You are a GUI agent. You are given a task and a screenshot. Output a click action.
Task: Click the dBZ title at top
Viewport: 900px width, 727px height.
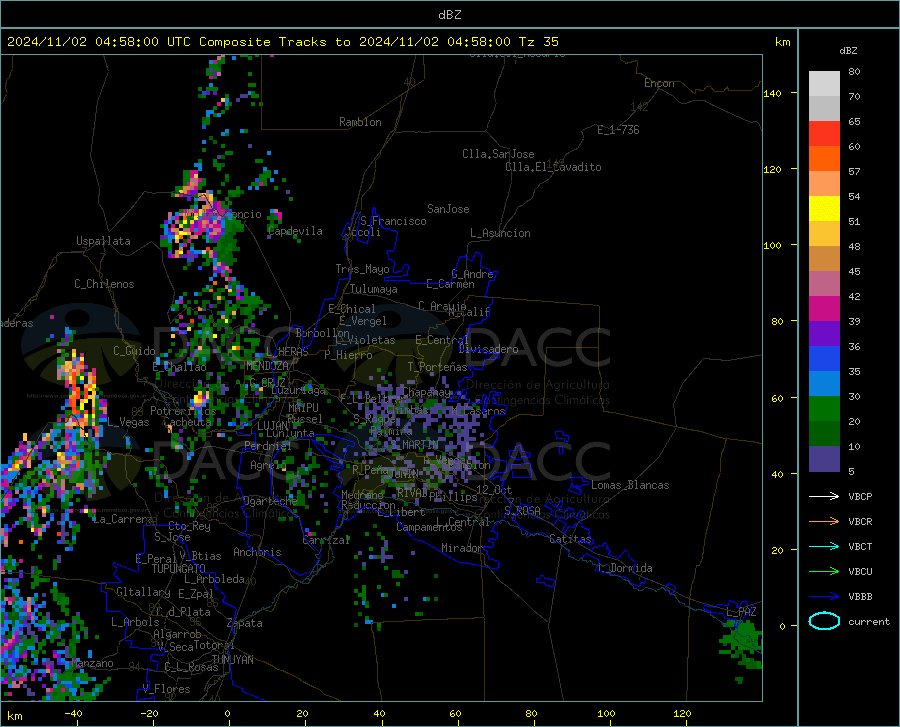(x=449, y=15)
